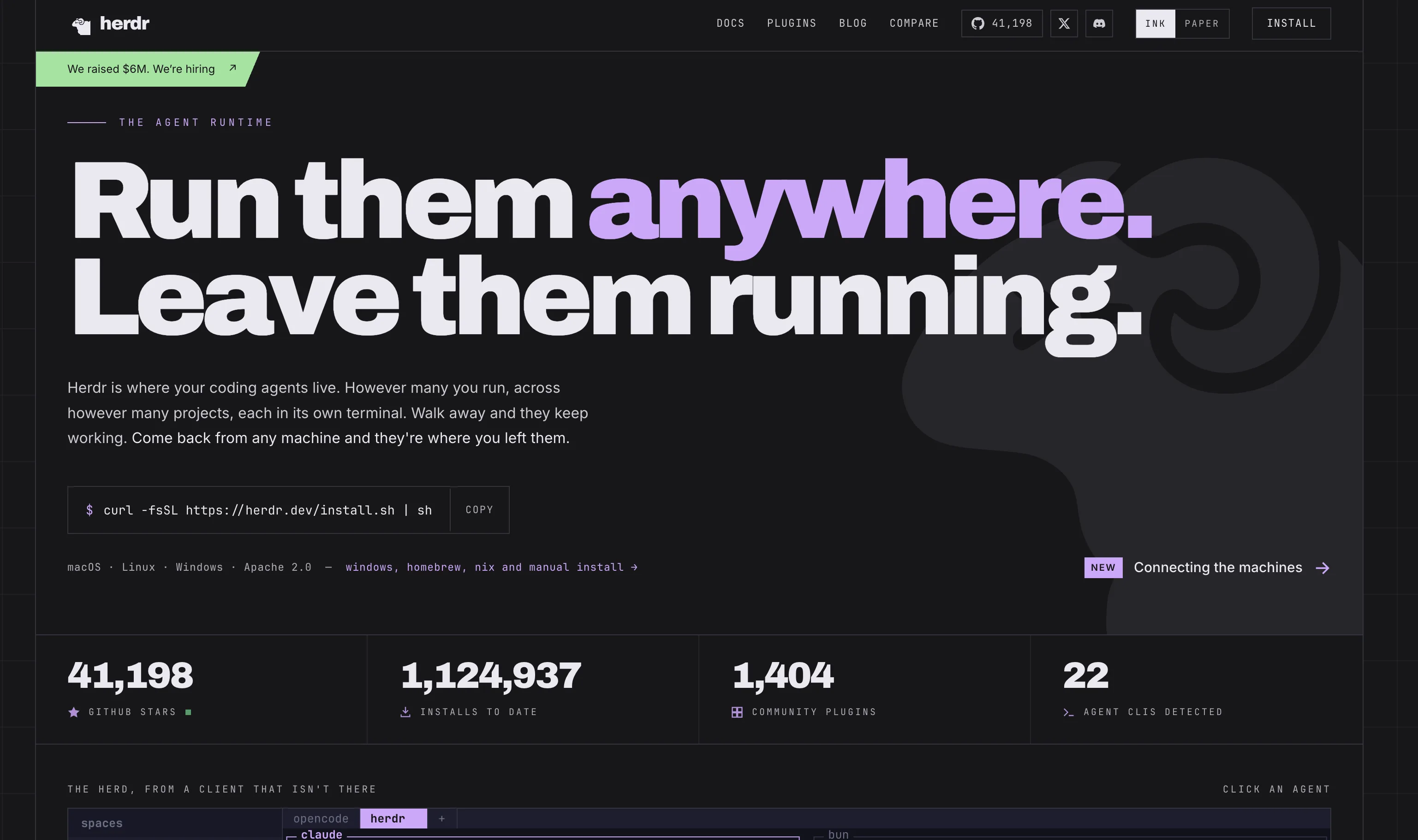Click the grid icon by Community Plugins
This screenshot has width=1418, height=840.
(x=737, y=712)
